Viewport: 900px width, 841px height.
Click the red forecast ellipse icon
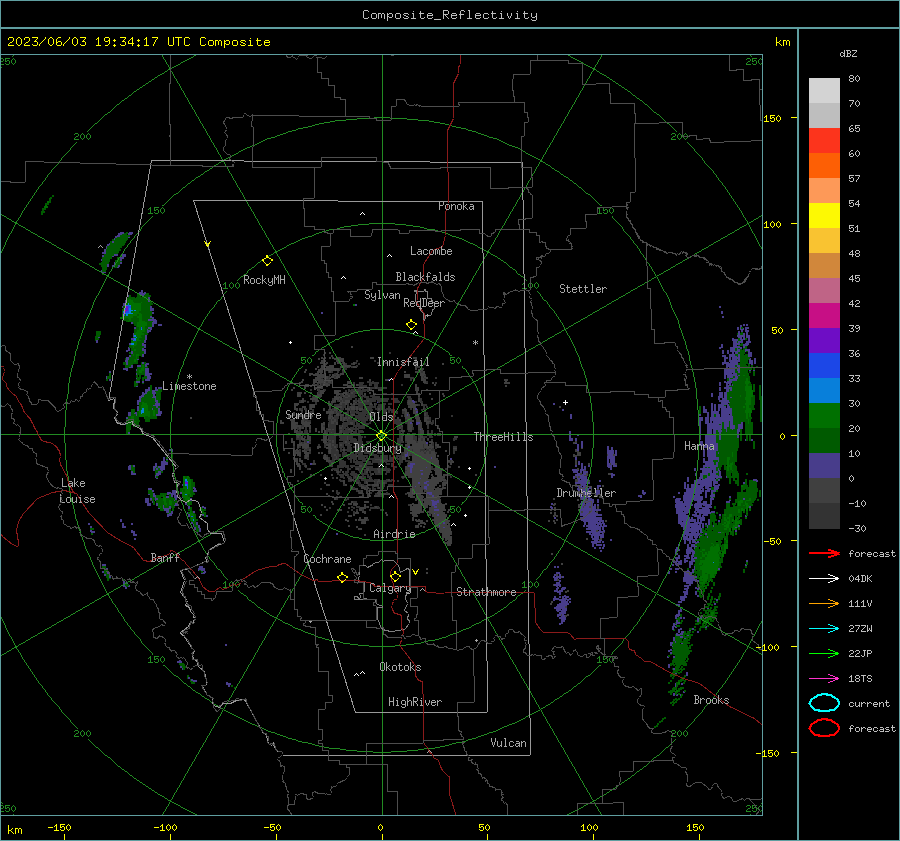824,728
